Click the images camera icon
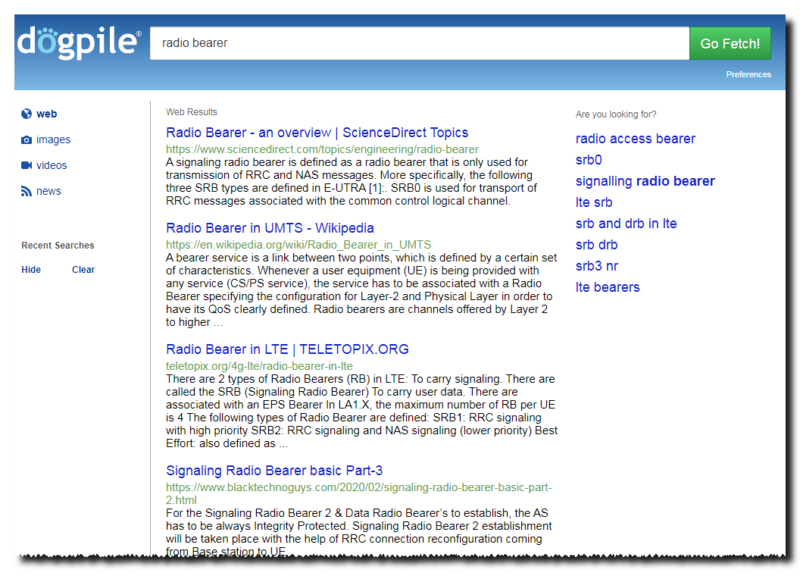The width and height of the screenshot is (800, 576). pyautogui.click(x=26, y=140)
